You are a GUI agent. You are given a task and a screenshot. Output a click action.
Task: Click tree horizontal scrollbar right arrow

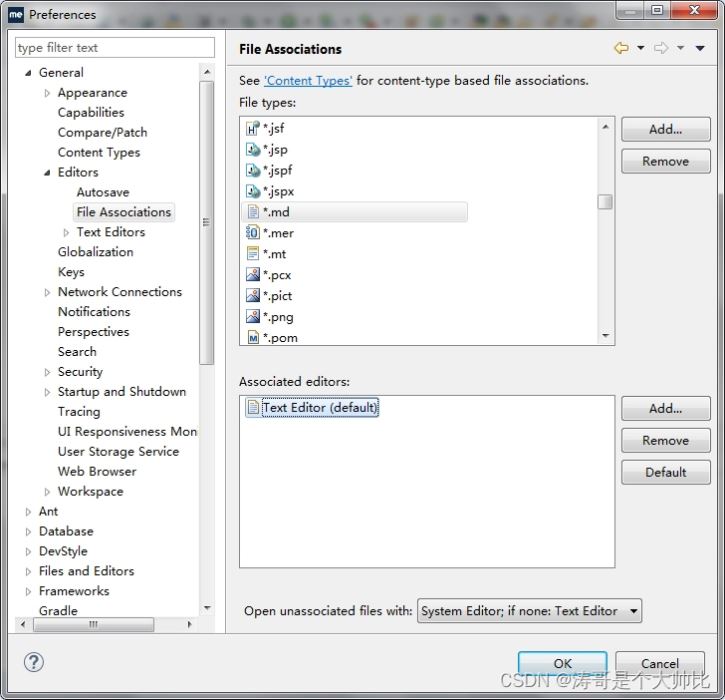[x=189, y=624]
